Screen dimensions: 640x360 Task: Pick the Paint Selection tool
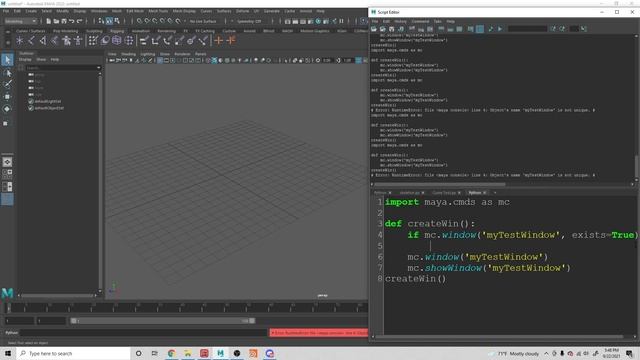[7, 84]
